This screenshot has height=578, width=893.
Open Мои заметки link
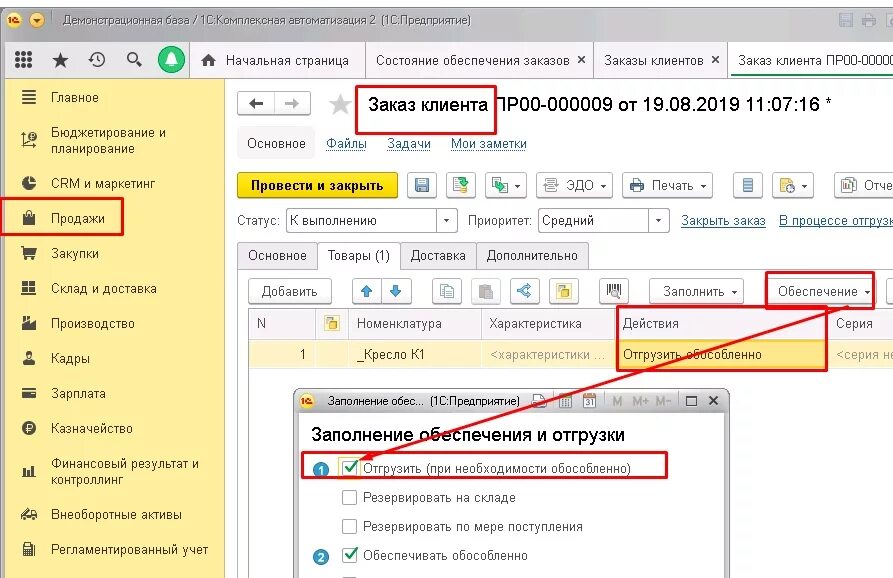point(489,144)
